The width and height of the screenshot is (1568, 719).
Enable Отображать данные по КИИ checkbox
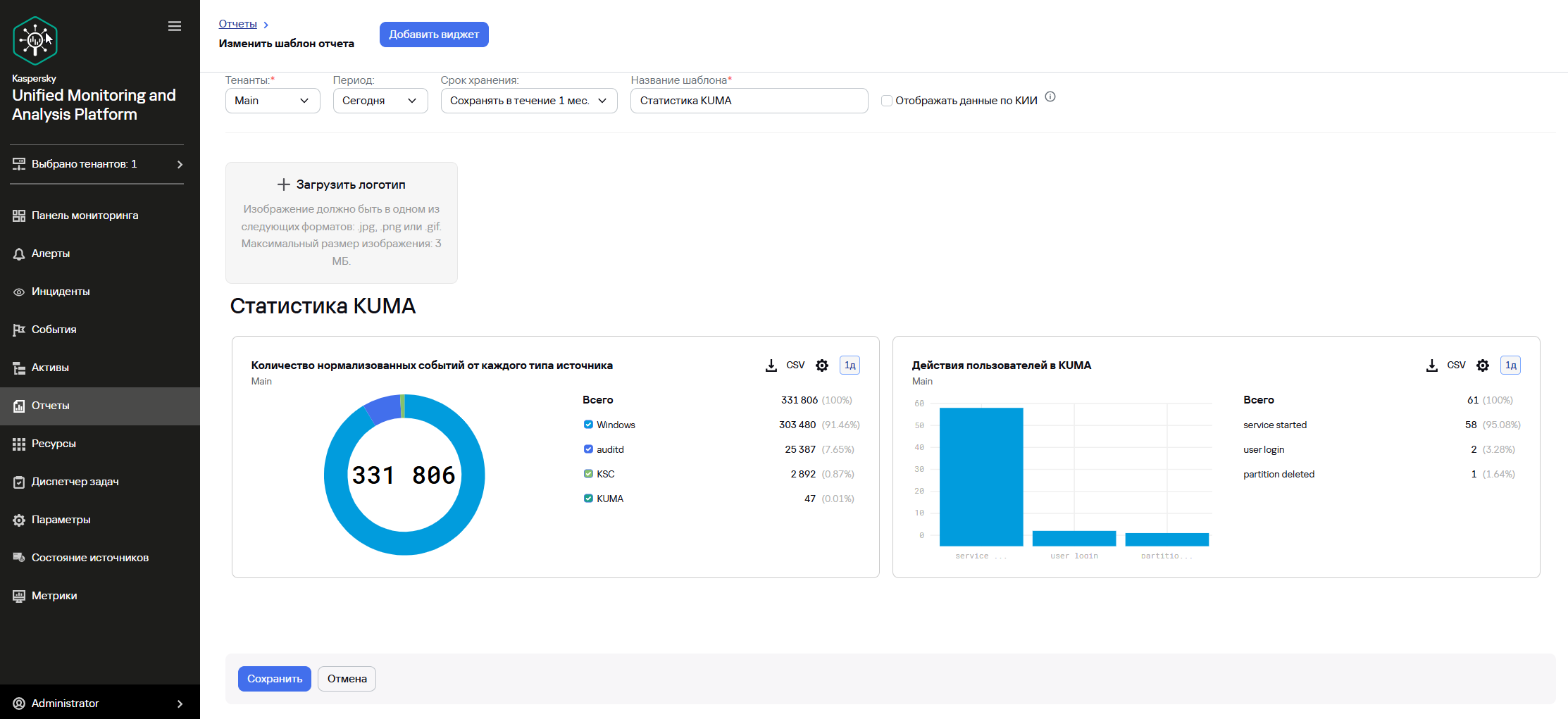pyautogui.click(x=887, y=101)
